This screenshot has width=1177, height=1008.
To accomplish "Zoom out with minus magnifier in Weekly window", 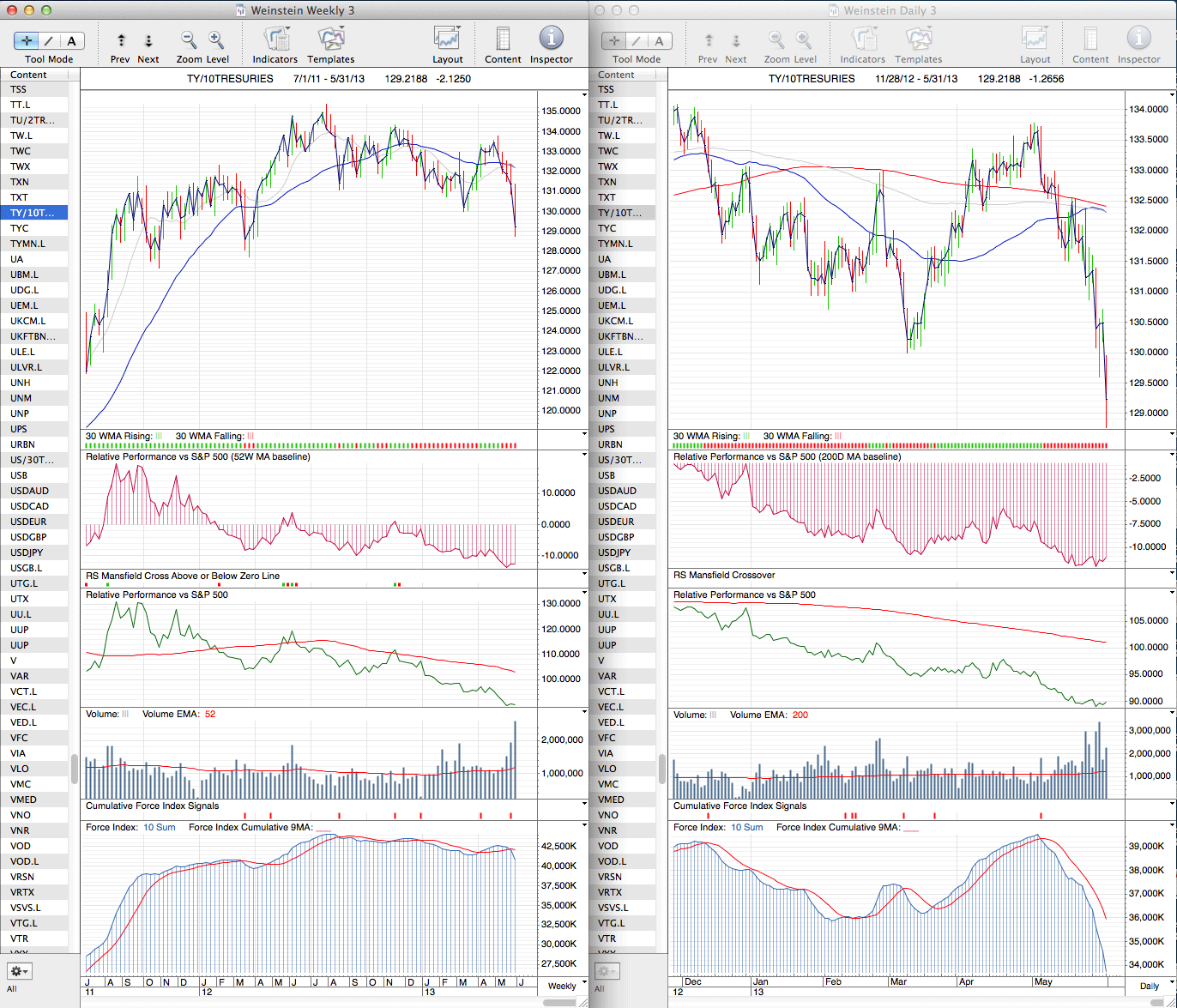I will pos(189,40).
